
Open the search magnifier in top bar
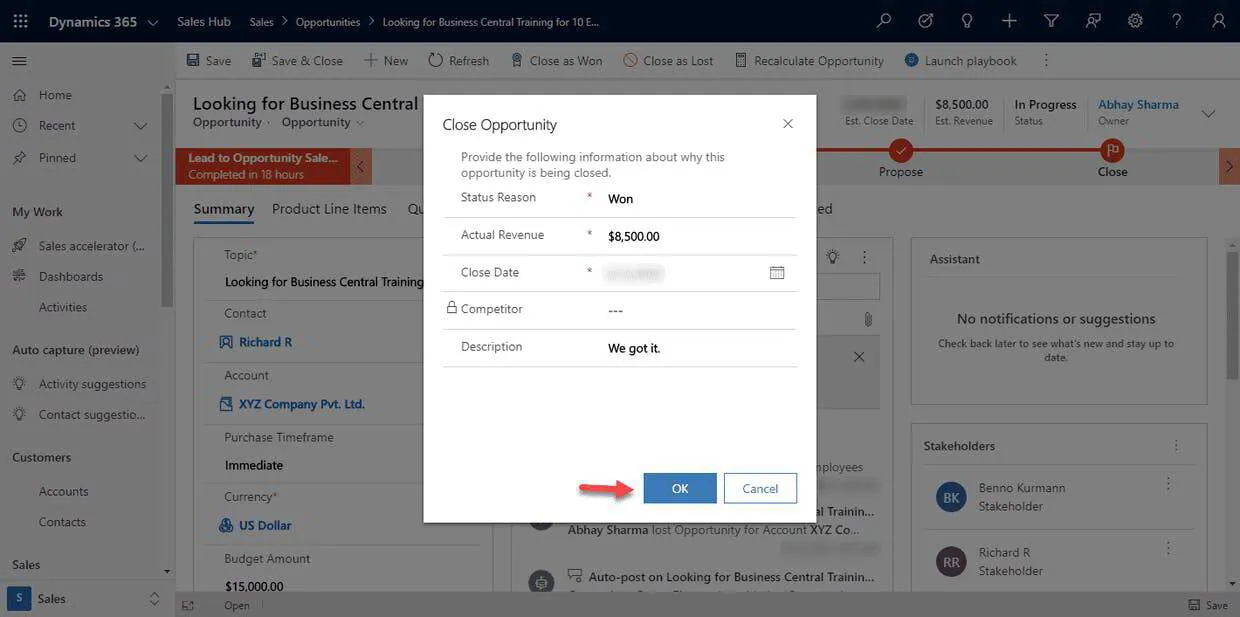884,21
